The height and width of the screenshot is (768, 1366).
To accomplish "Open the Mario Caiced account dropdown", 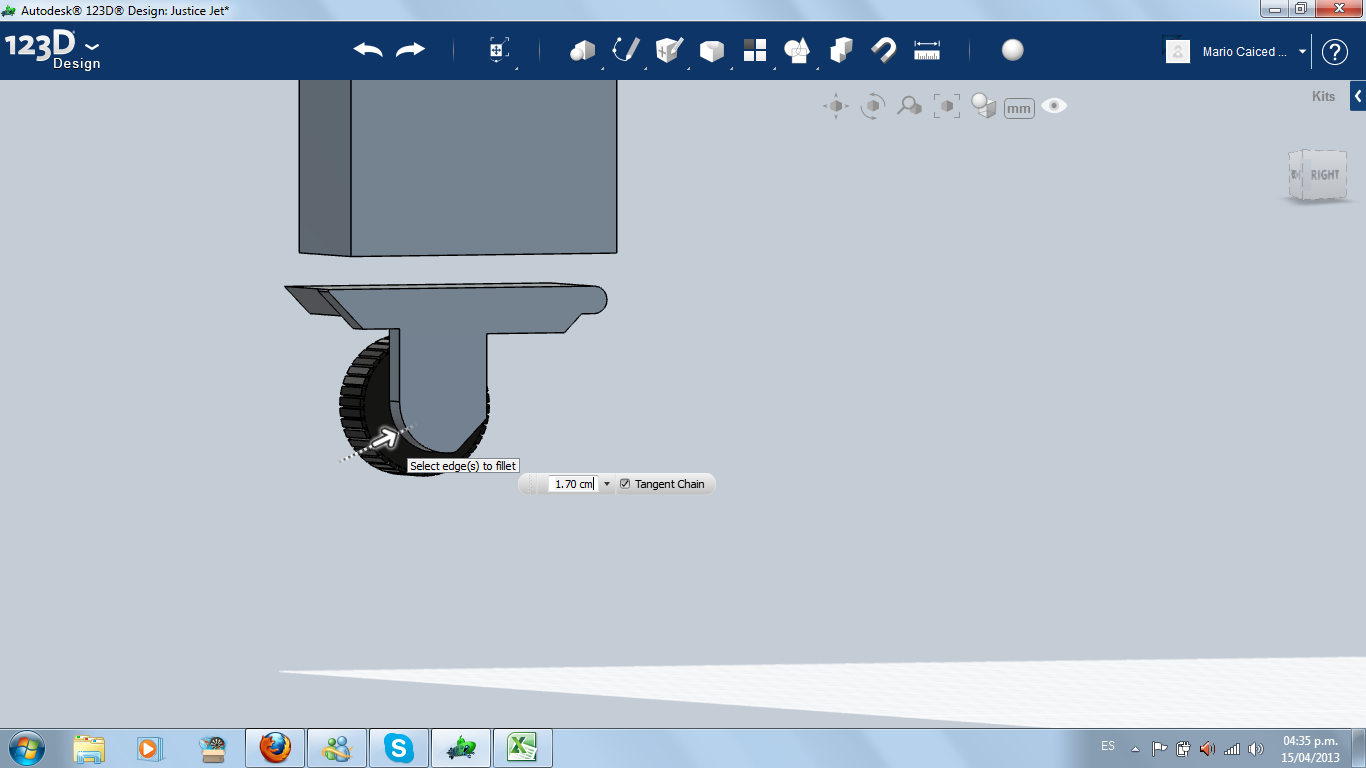I will coord(1254,52).
